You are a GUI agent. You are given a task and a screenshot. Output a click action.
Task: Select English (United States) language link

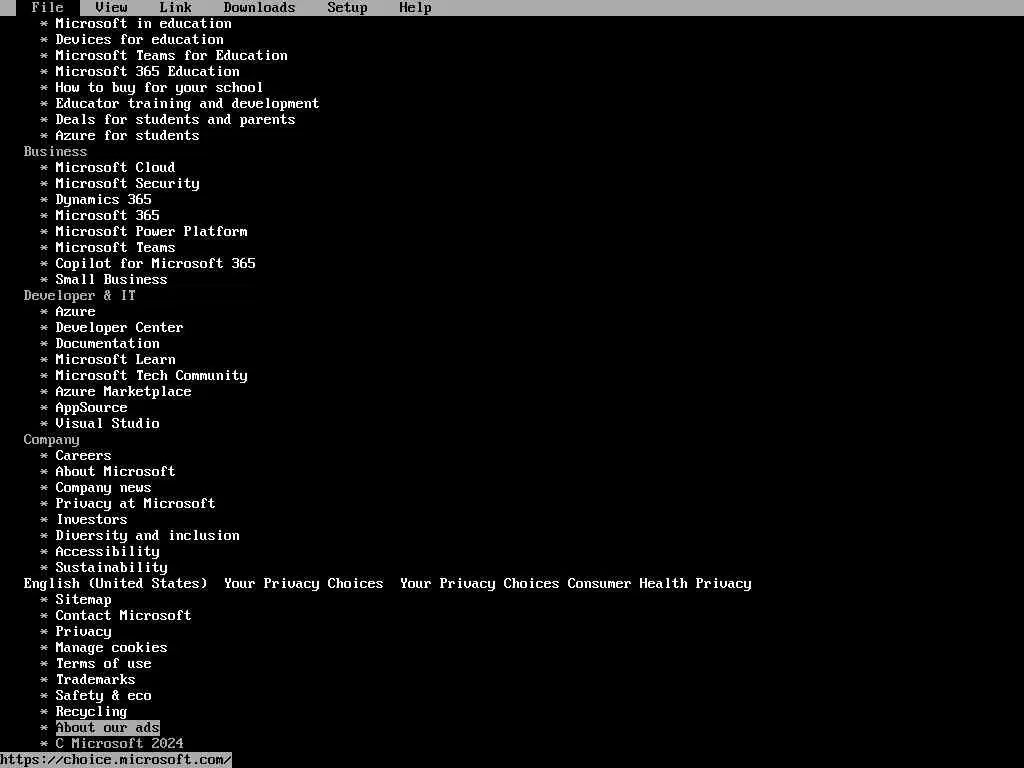click(x=116, y=583)
